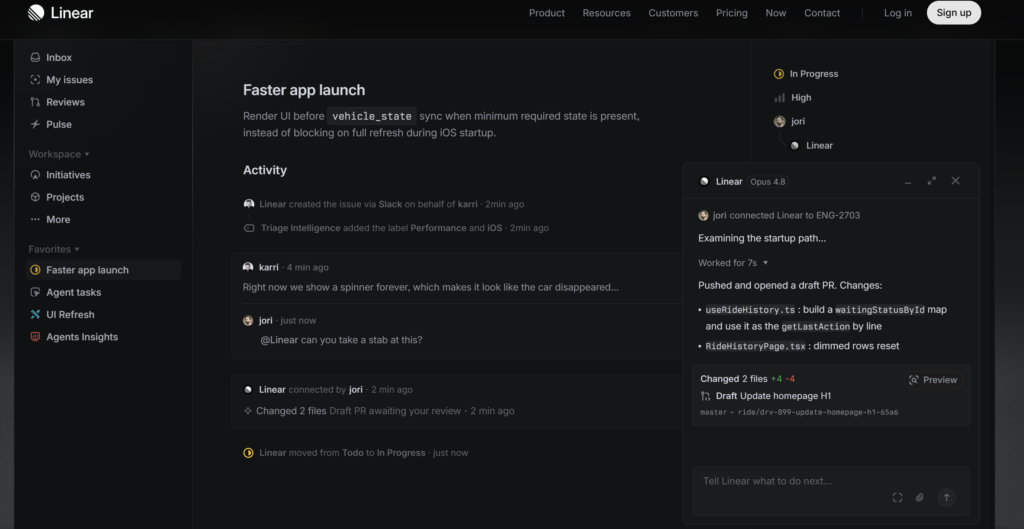
Task: Open the Now page
Action: 776,13
